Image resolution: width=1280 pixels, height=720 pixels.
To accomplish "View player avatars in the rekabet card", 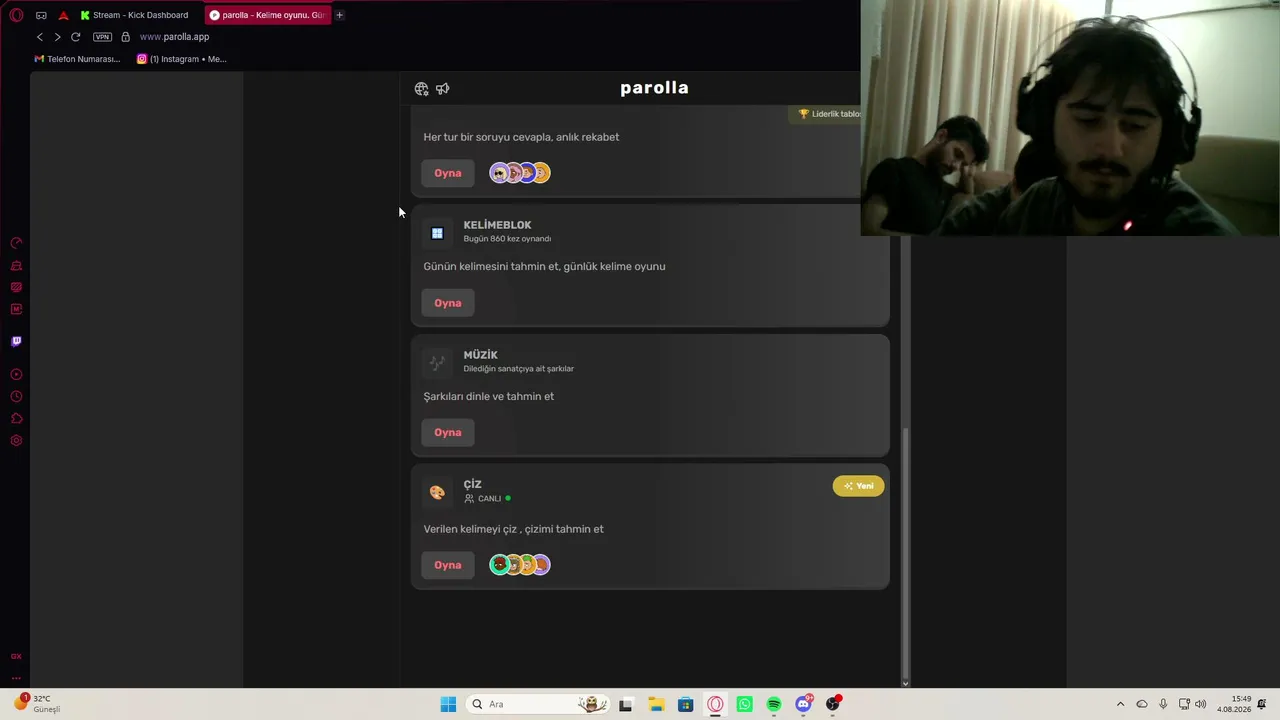I will [x=520, y=173].
